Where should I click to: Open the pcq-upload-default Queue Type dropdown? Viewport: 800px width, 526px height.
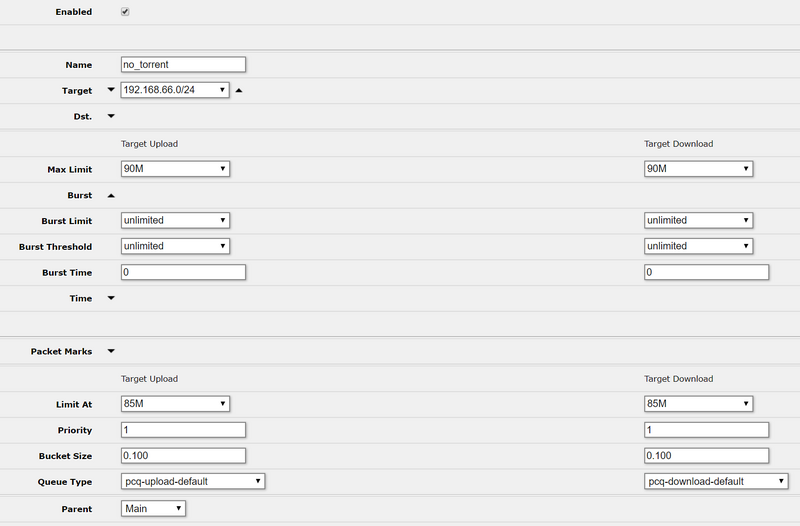193,481
